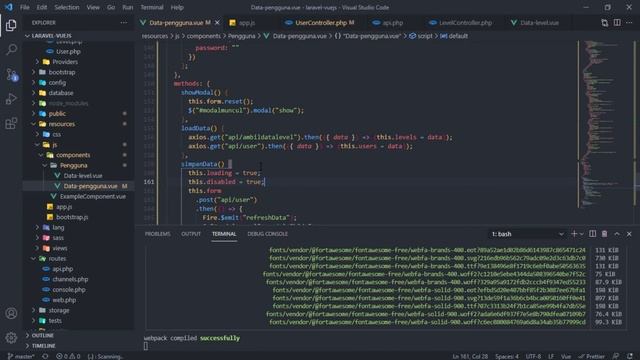Expand the TIMELINE section

coord(43,346)
